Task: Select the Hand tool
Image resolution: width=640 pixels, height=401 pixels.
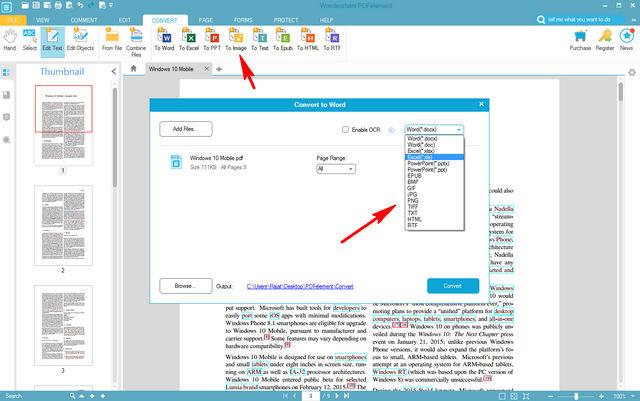Action: (10, 40)
